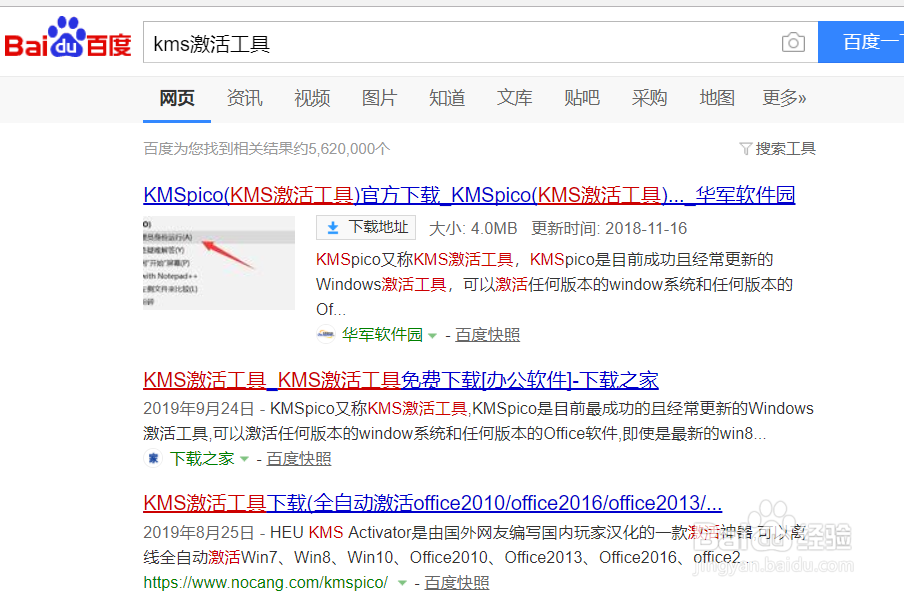Viewport: 904px width, 596px height.
Task: Click the 搜索工具 link
Action: click(x=785, y=149)
